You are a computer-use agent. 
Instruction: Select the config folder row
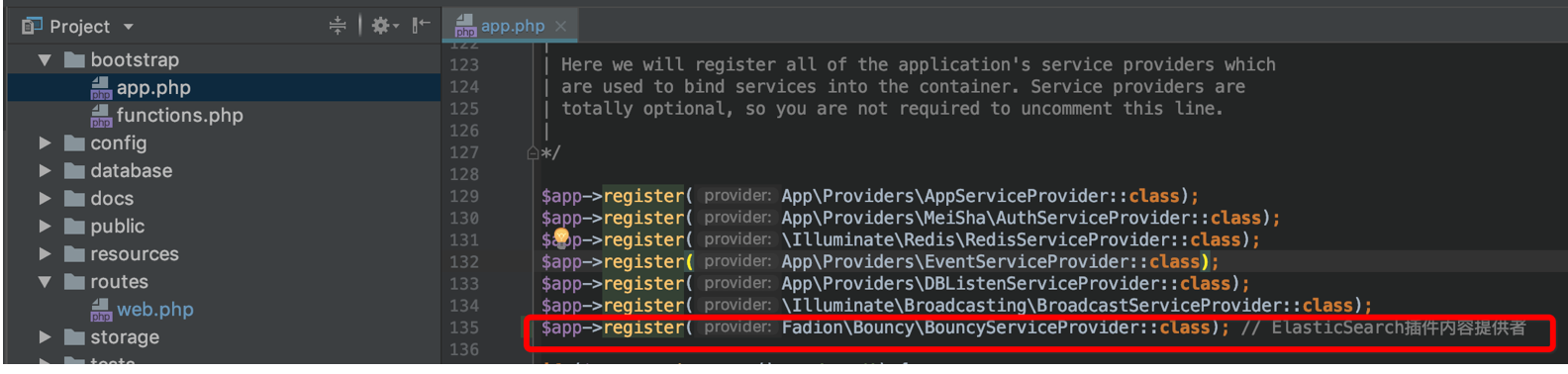224,143
